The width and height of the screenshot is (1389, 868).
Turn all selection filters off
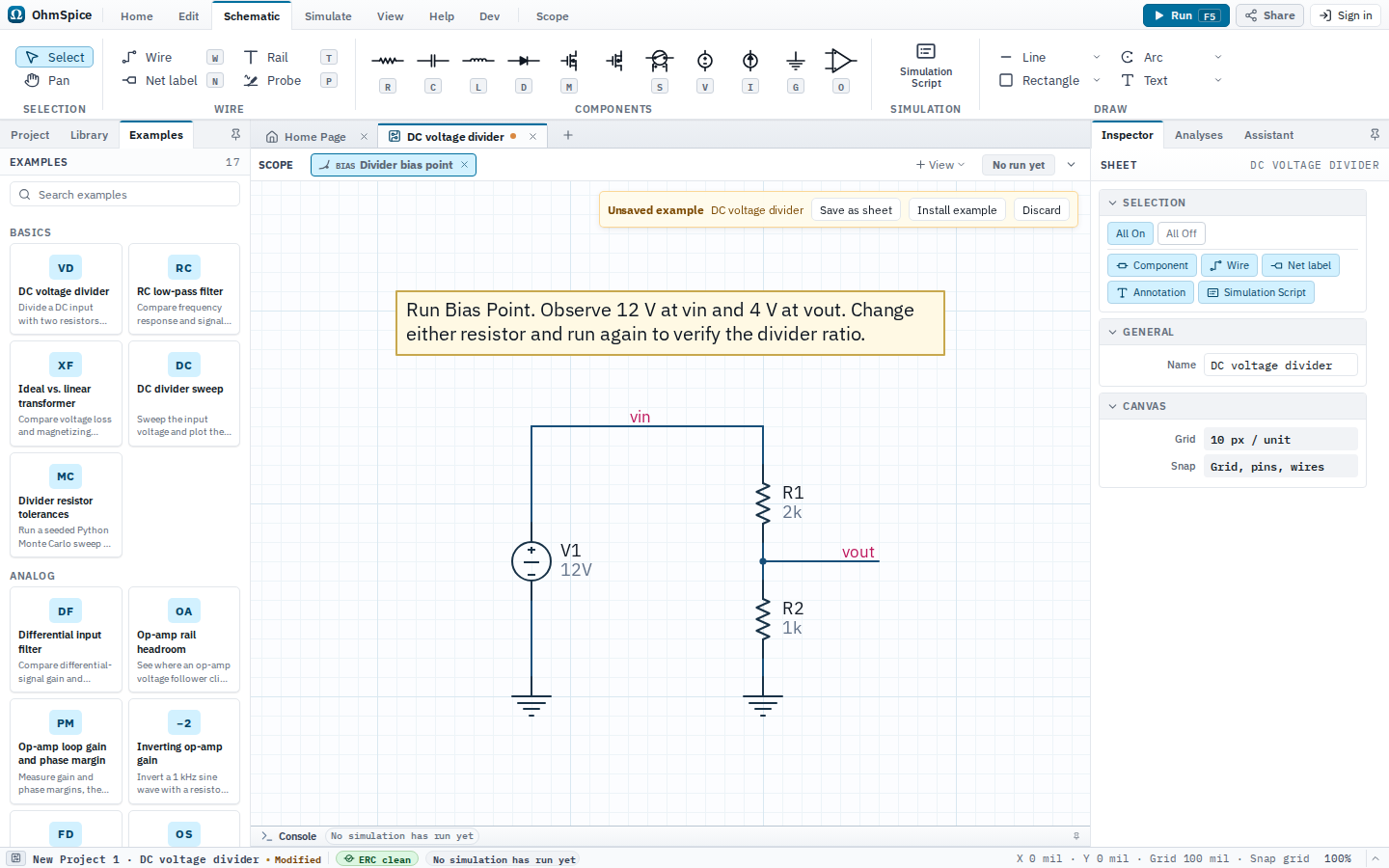coord(1181,233)
